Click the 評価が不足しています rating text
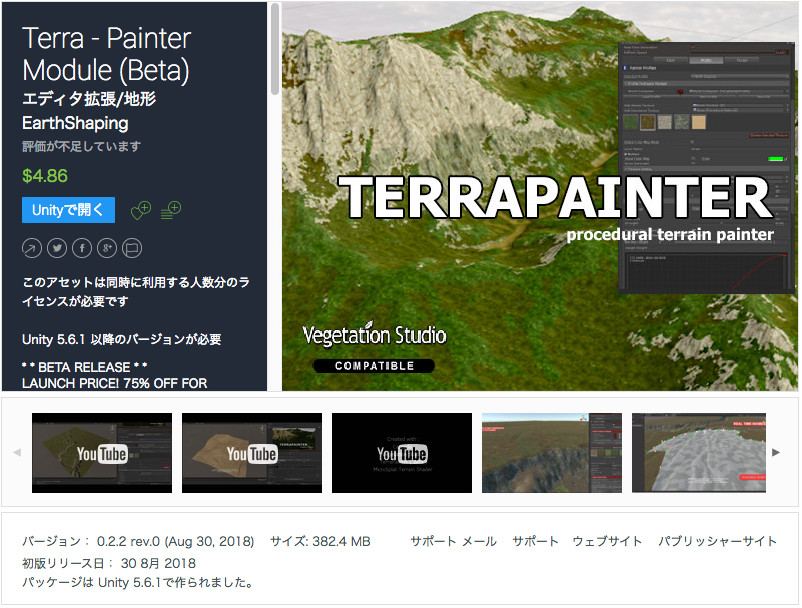The height and width of the screenshot is (608, 802). tap(81, 147)
